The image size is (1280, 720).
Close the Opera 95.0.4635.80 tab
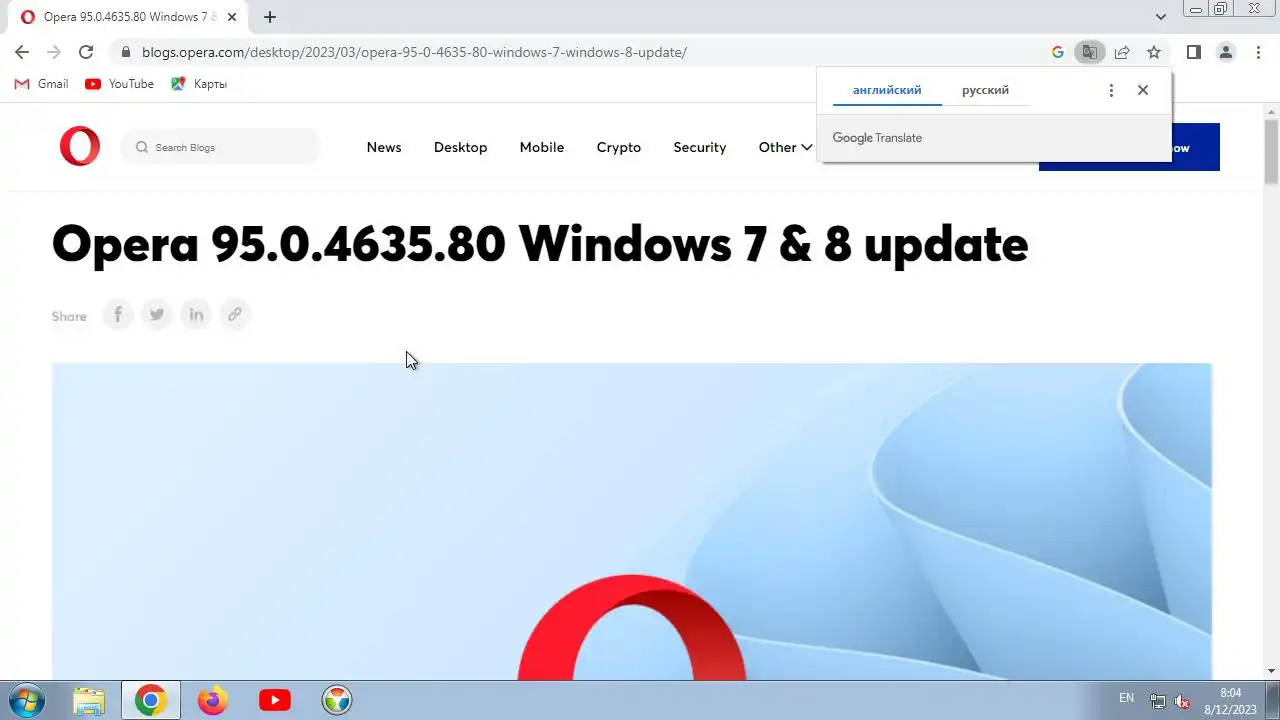point(232,17)
